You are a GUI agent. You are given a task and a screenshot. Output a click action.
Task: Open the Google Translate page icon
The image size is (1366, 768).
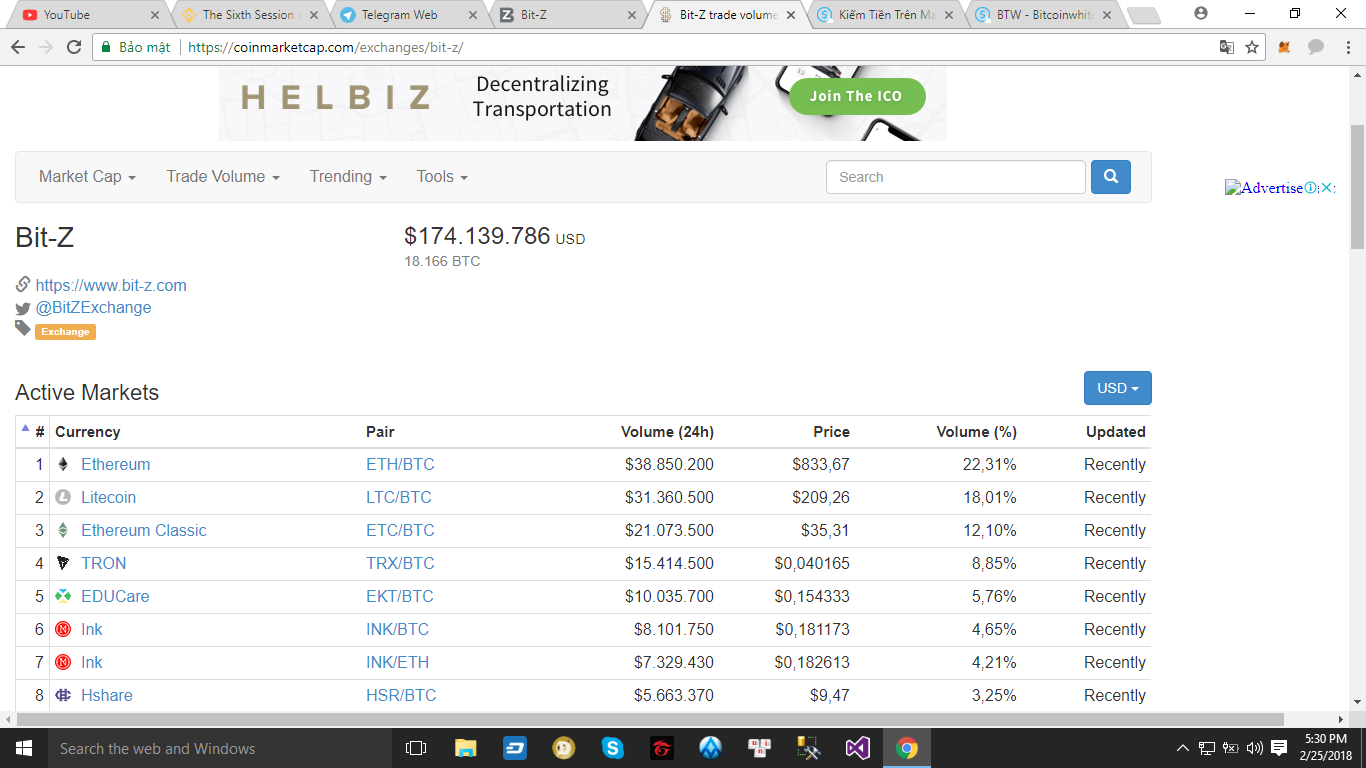[x=1226, y=47]
